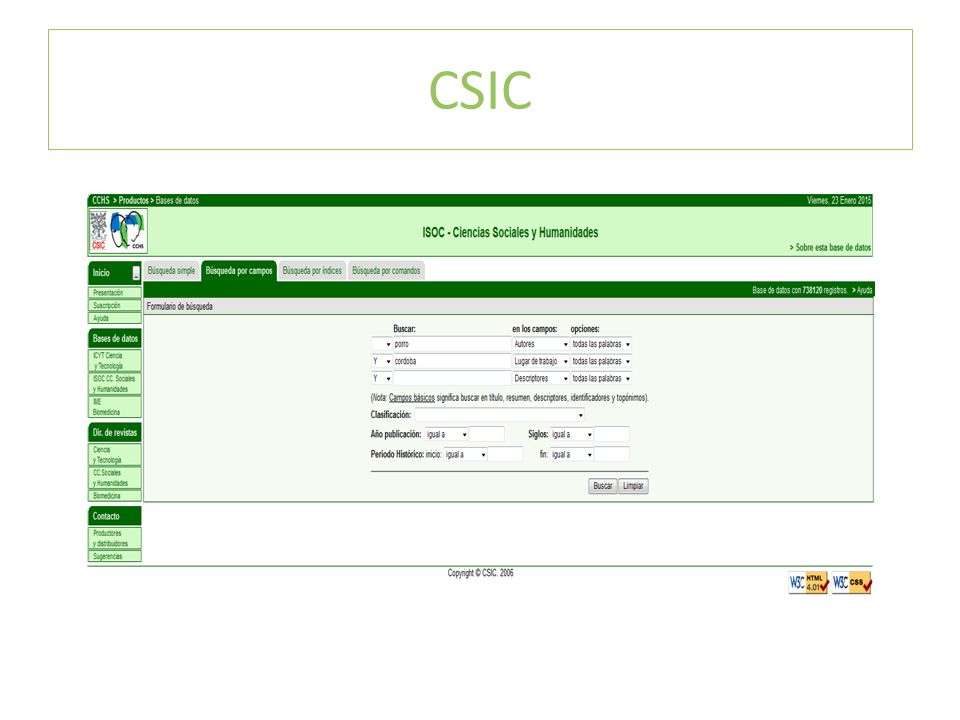Expand the Clasificación dropdown
The image size is (960, 720).
[x=500, y=415]
